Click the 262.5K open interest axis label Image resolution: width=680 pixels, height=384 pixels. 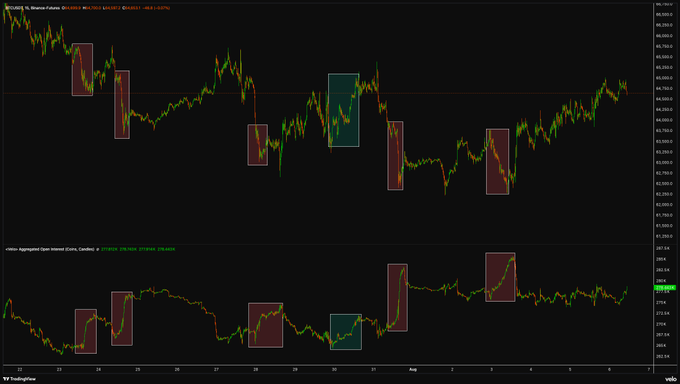[x=663, y=357]
